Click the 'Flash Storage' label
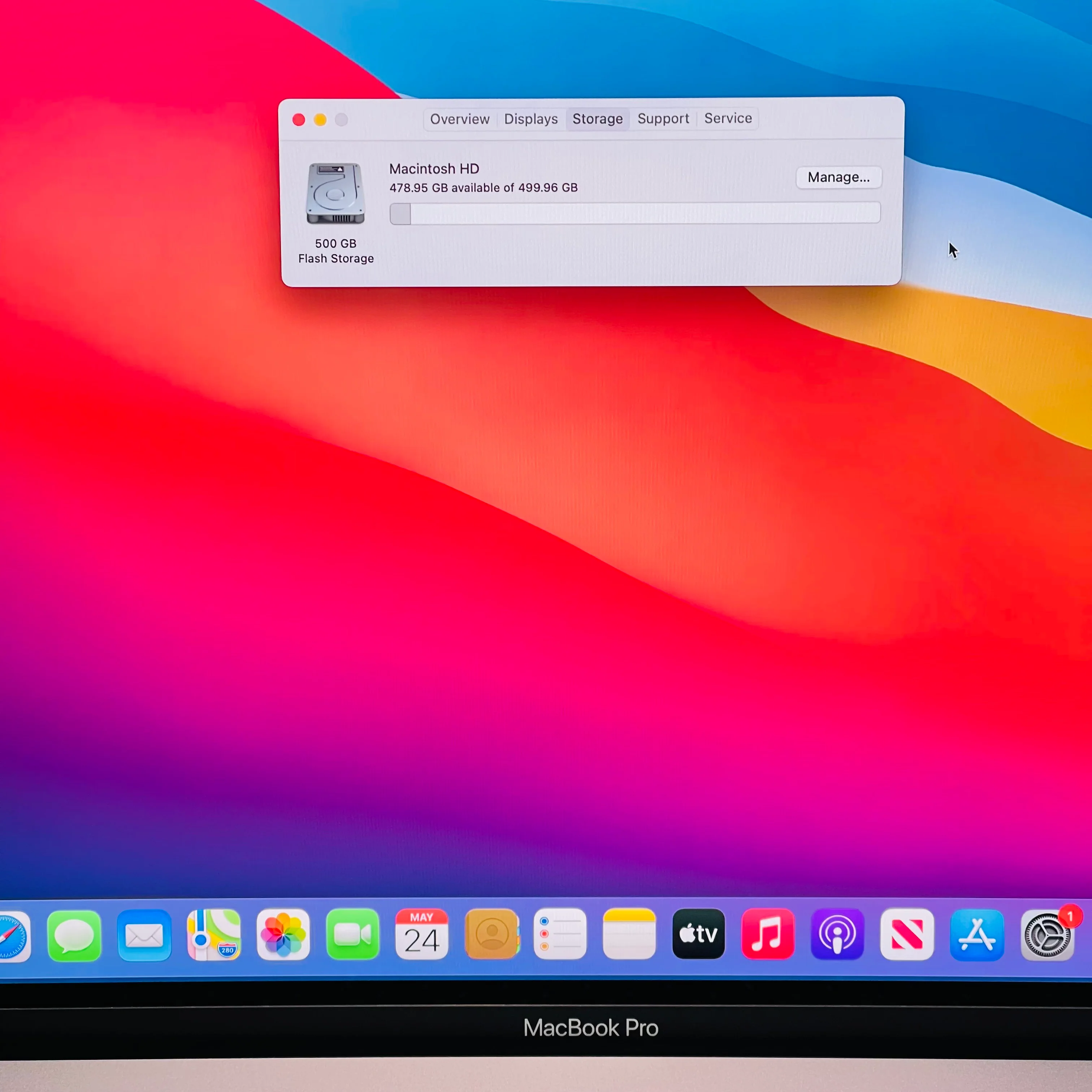This screenshot has width=1092, height=1092. tap(336, 258)
